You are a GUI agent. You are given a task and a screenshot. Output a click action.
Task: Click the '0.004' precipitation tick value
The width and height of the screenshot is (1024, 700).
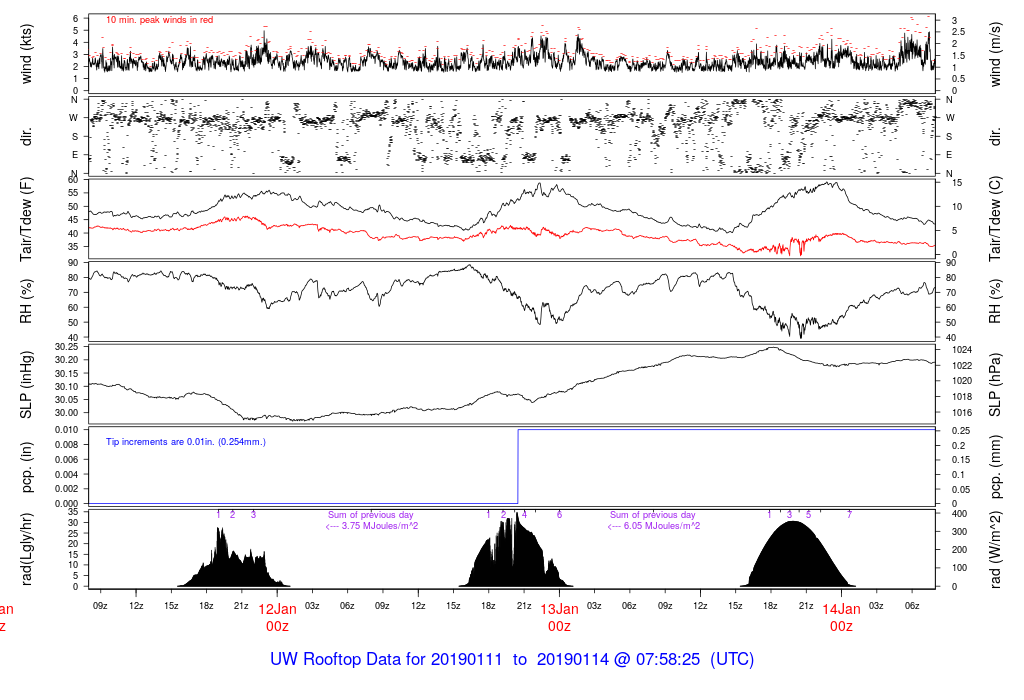point(67,474)
